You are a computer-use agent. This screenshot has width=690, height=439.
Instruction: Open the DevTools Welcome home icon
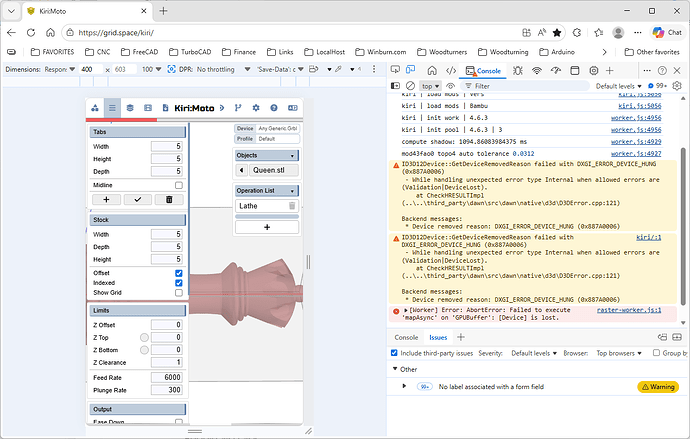432,70
